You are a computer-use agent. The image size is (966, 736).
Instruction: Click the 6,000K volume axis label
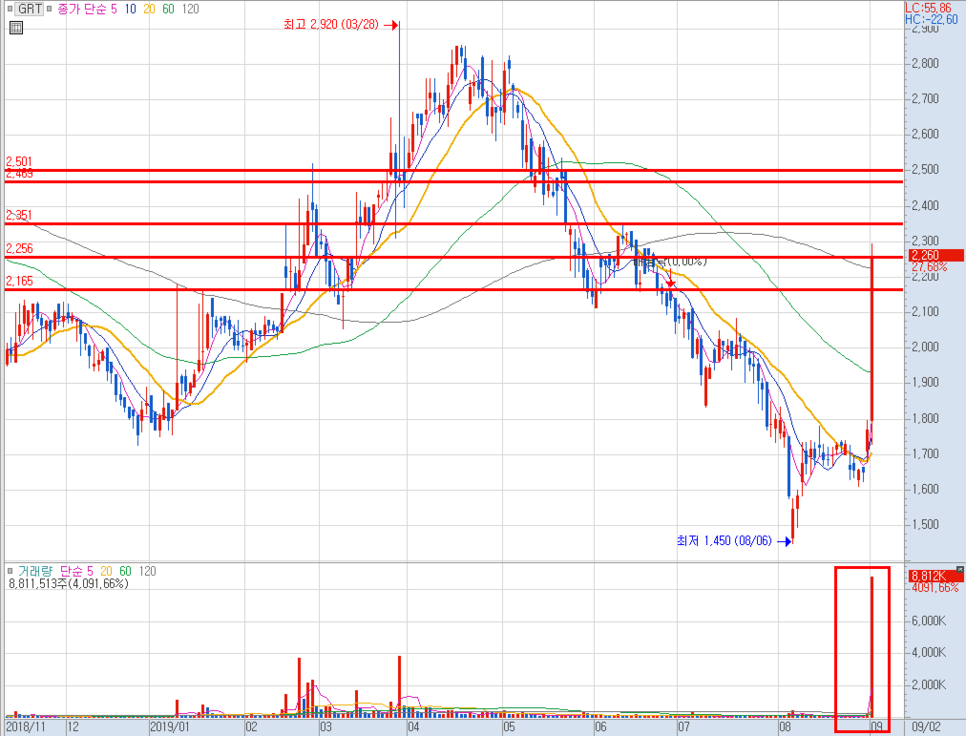[928, 620]
